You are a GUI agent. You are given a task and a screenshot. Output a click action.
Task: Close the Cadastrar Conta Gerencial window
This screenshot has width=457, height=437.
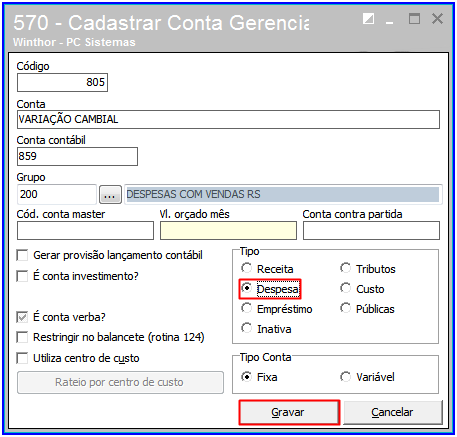pos(437,19)
